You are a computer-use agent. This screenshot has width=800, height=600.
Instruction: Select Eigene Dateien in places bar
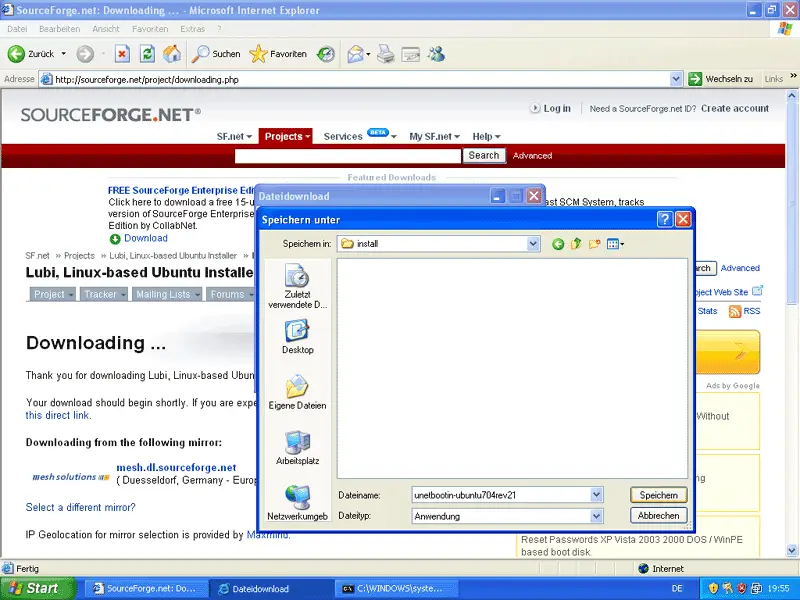[297, 392]
